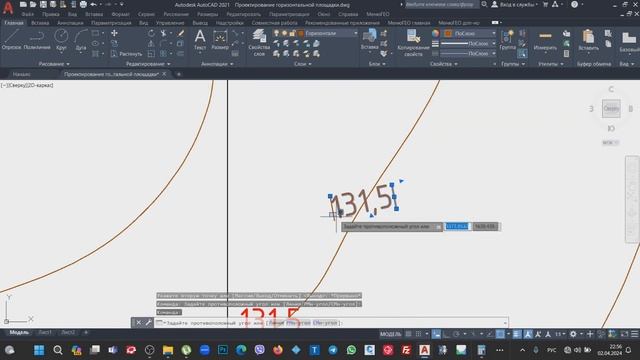This screenshot has width=640, height=360.
Task: Click the Растянуть (Stretch) tool
Action: (126, 53)
